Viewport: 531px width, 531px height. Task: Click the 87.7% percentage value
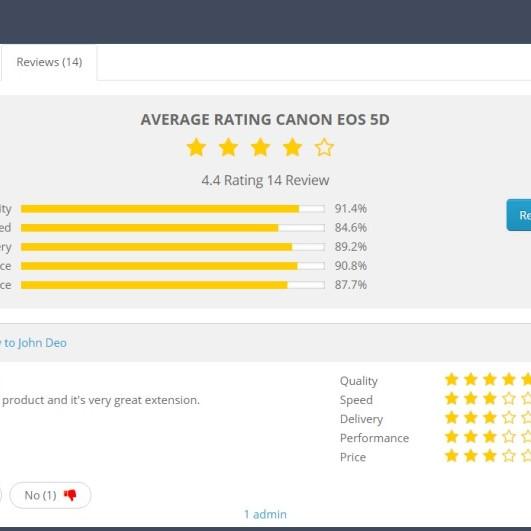(x=351, y=285)
